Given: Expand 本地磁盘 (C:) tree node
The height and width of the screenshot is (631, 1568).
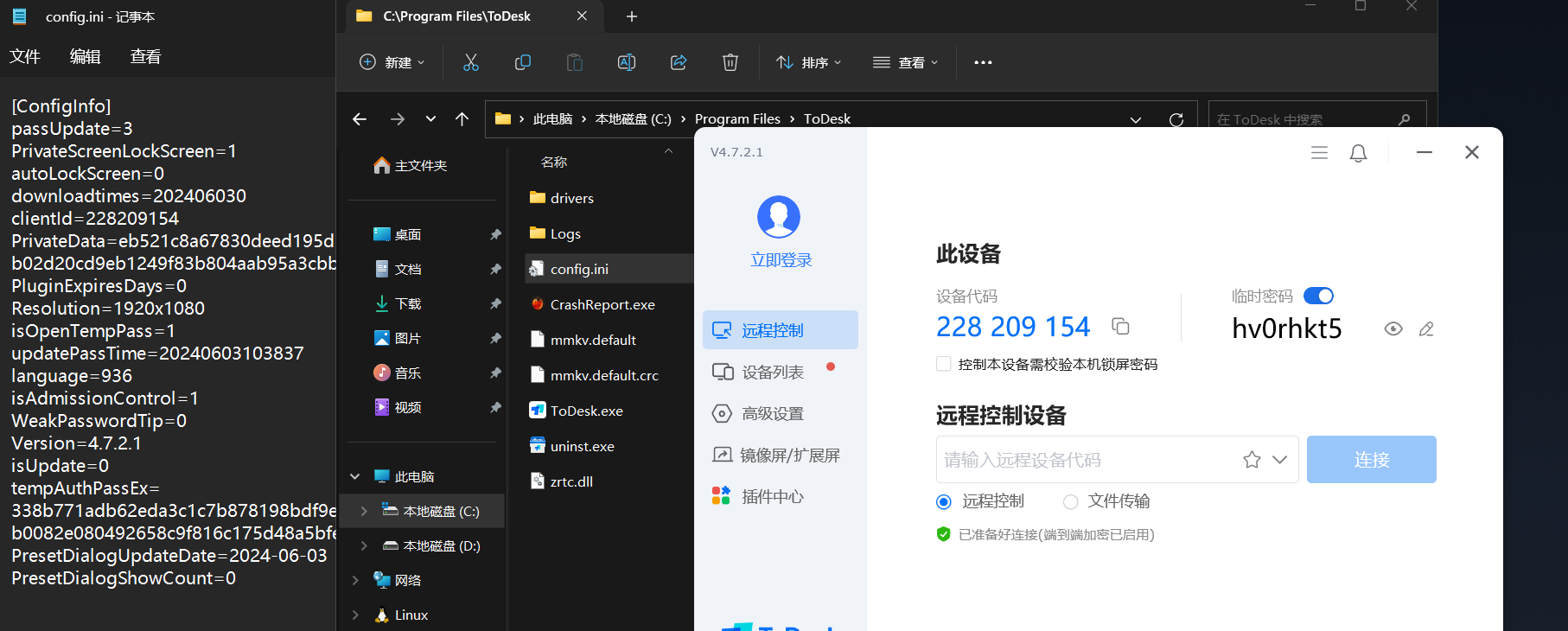Looking at the screenshot, I should (x=364, y=511).
